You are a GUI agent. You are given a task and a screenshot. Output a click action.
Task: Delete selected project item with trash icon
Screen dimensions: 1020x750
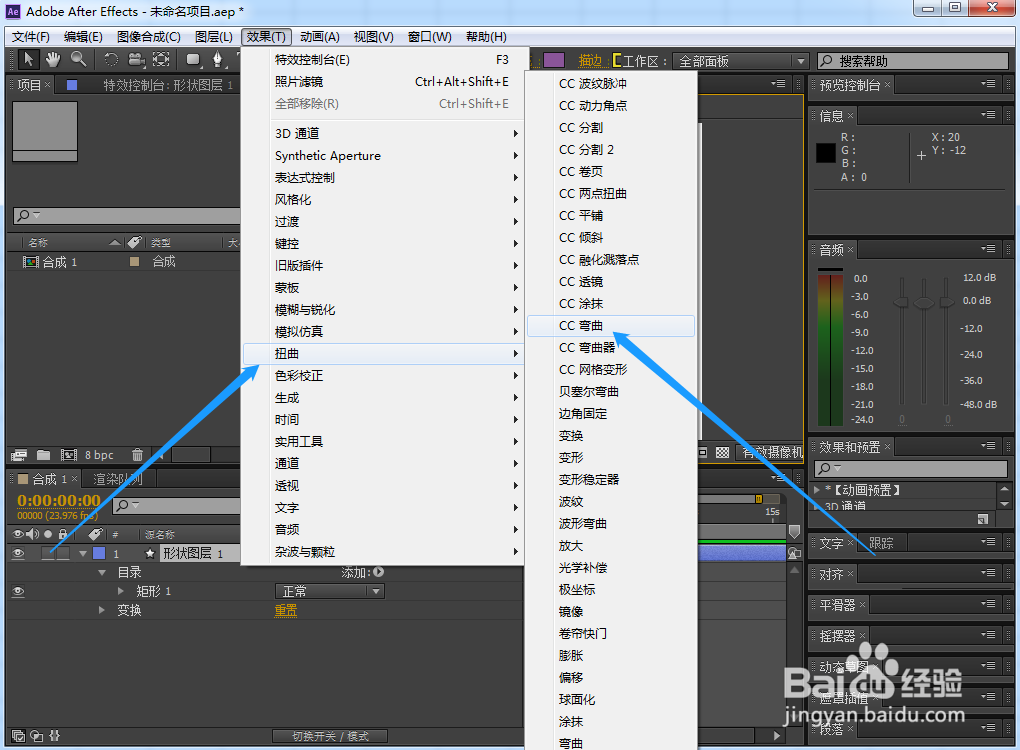point(137,455)
